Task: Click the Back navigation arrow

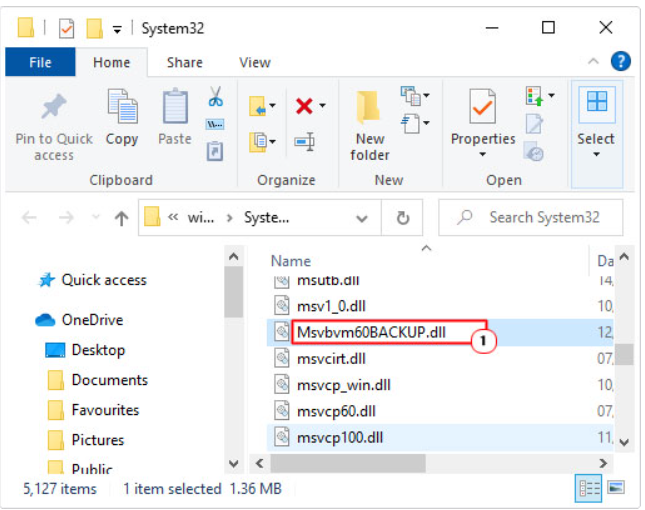Action: [x=29, y=217]
